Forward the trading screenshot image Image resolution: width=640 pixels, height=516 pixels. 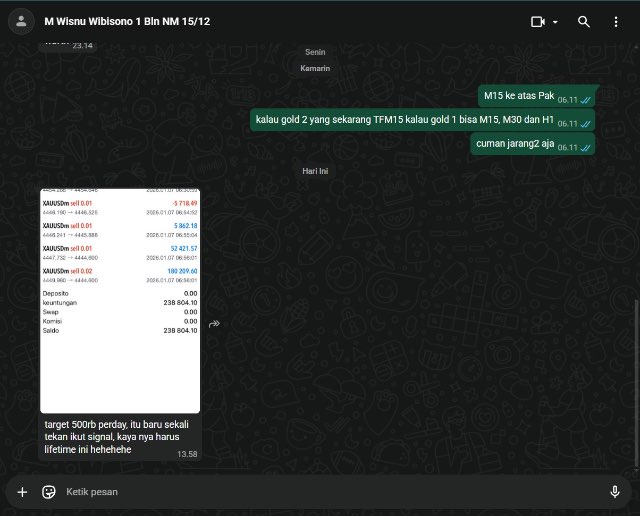click(x=214, y=324)
